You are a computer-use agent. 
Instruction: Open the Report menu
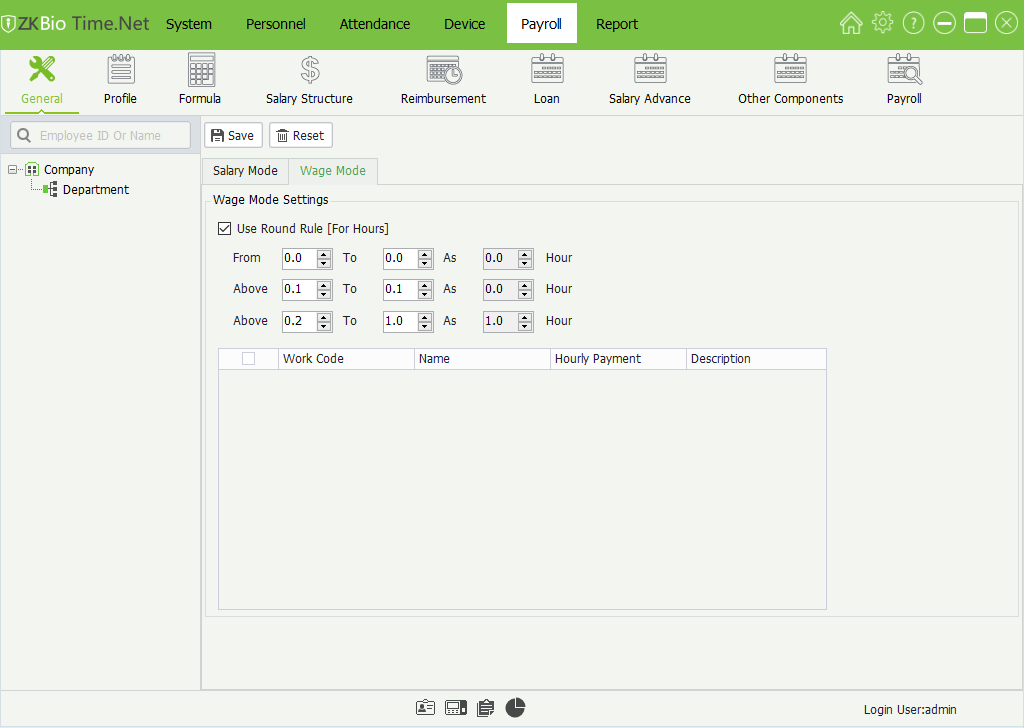[617, 24]
